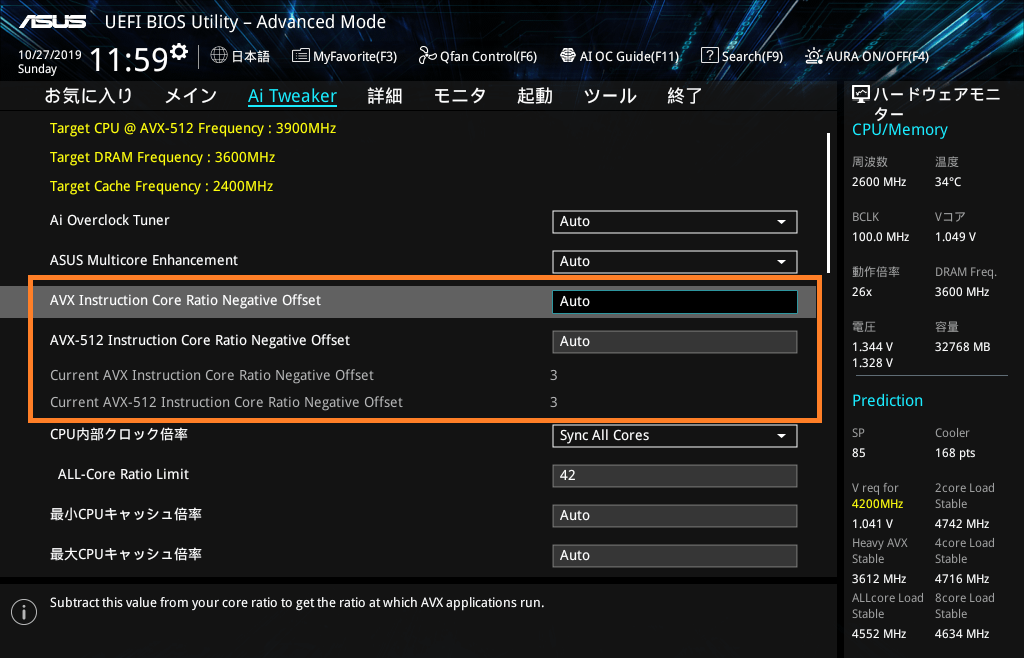1024x658 pixels.
Task: Click the 4634 MHz 8core Load value
Action: point(962,634)
